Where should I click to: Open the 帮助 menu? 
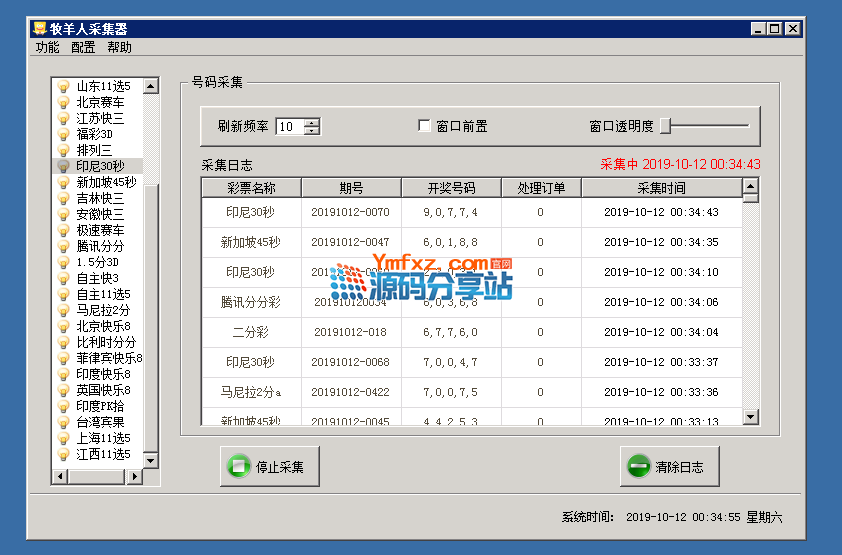pos(119,47)
